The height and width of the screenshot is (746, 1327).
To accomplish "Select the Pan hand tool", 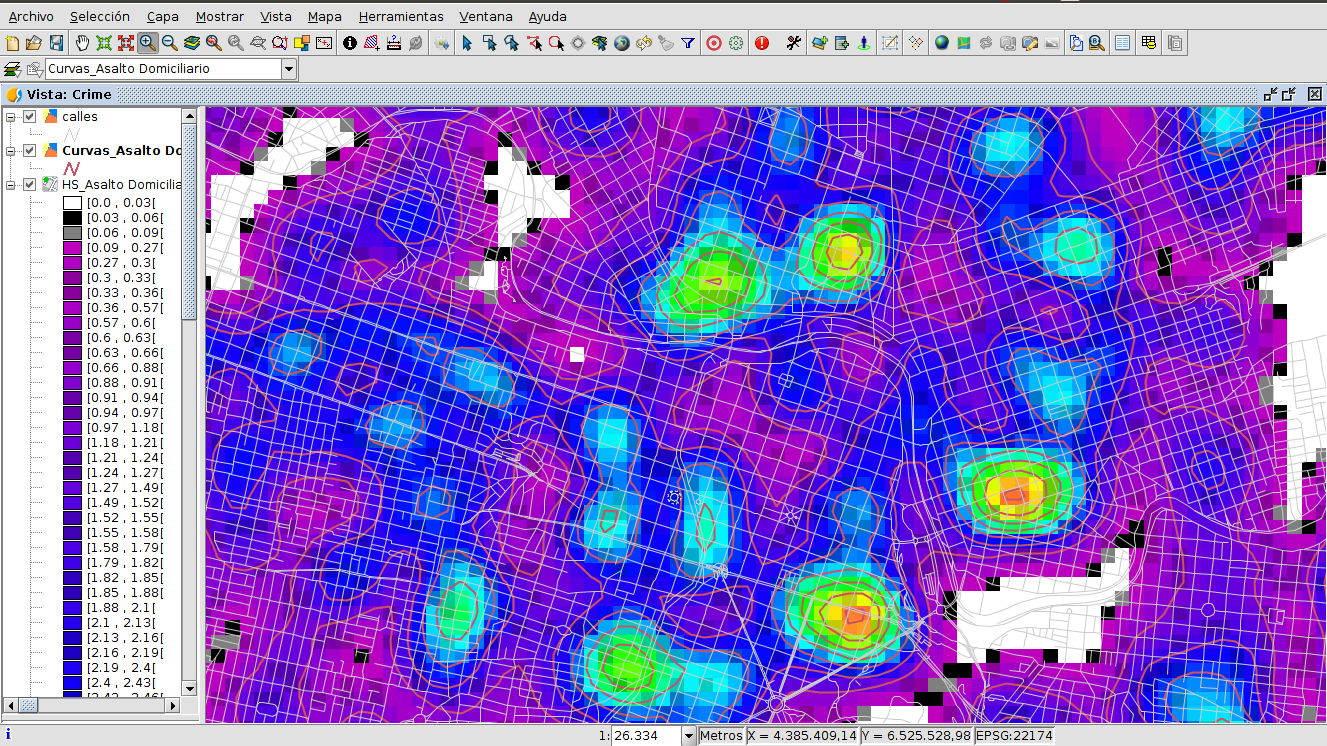I will (82, 43).
